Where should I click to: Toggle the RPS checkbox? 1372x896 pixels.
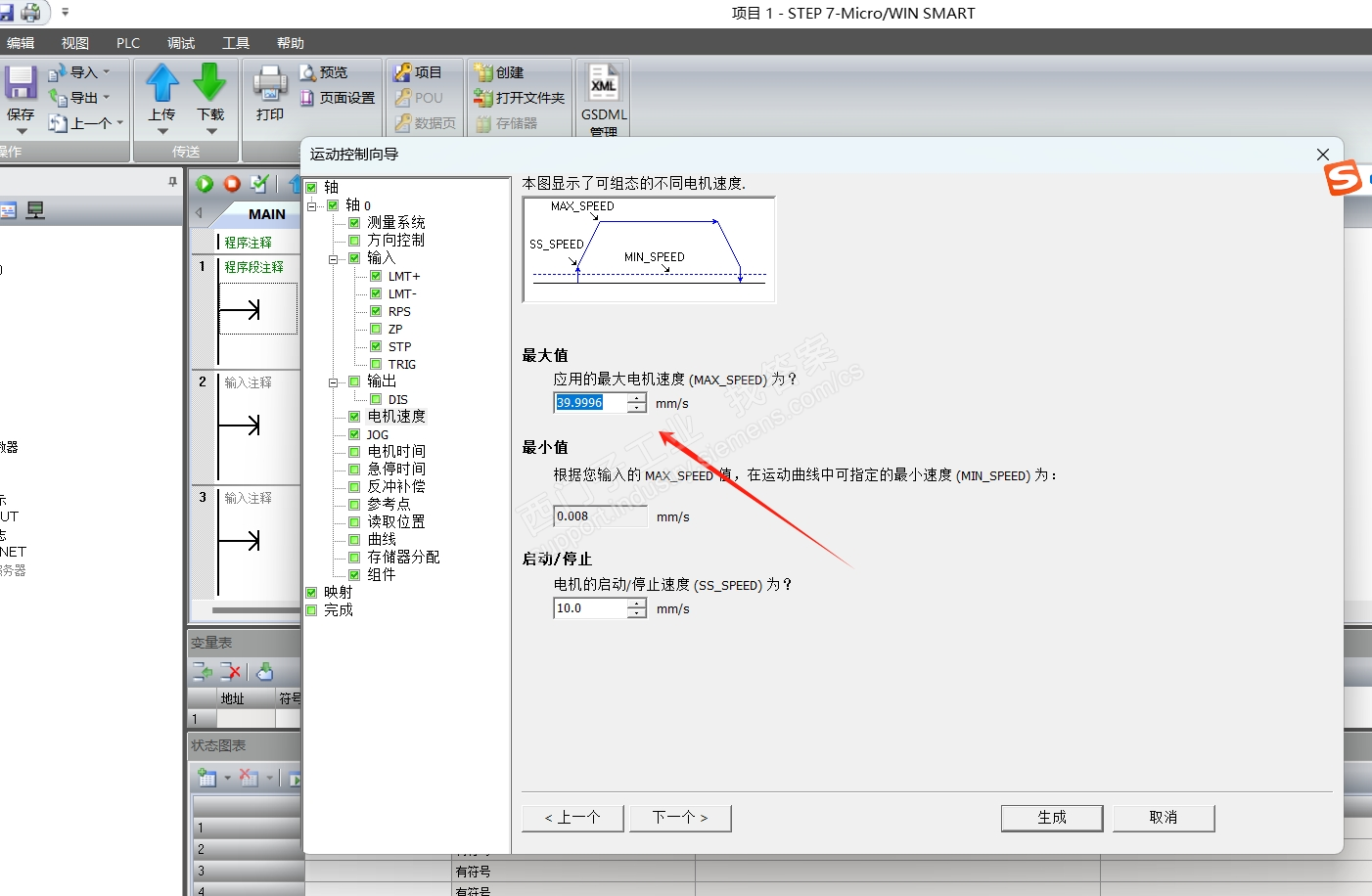coord(376,311)
